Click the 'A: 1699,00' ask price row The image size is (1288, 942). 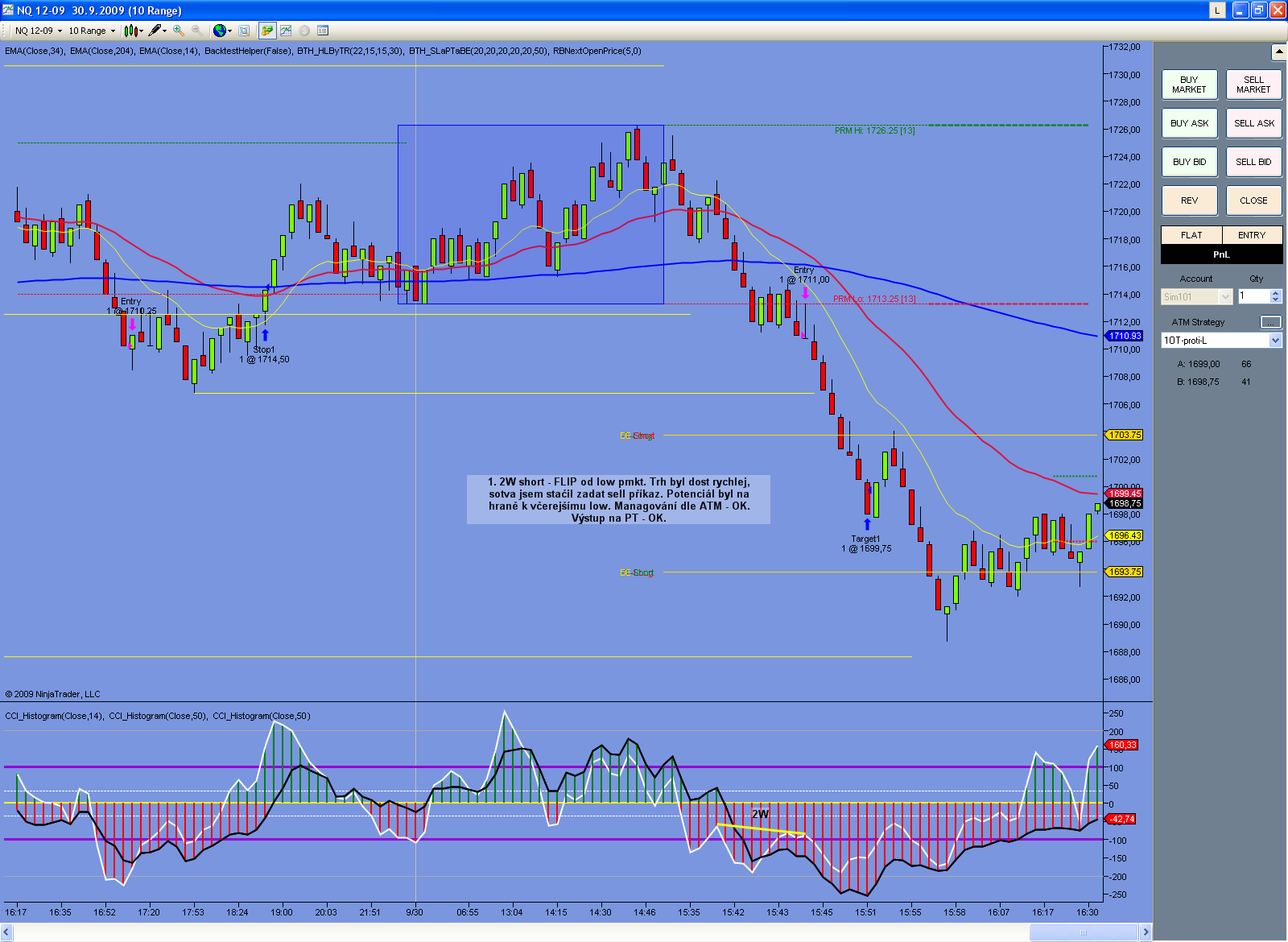point(1214,364)
